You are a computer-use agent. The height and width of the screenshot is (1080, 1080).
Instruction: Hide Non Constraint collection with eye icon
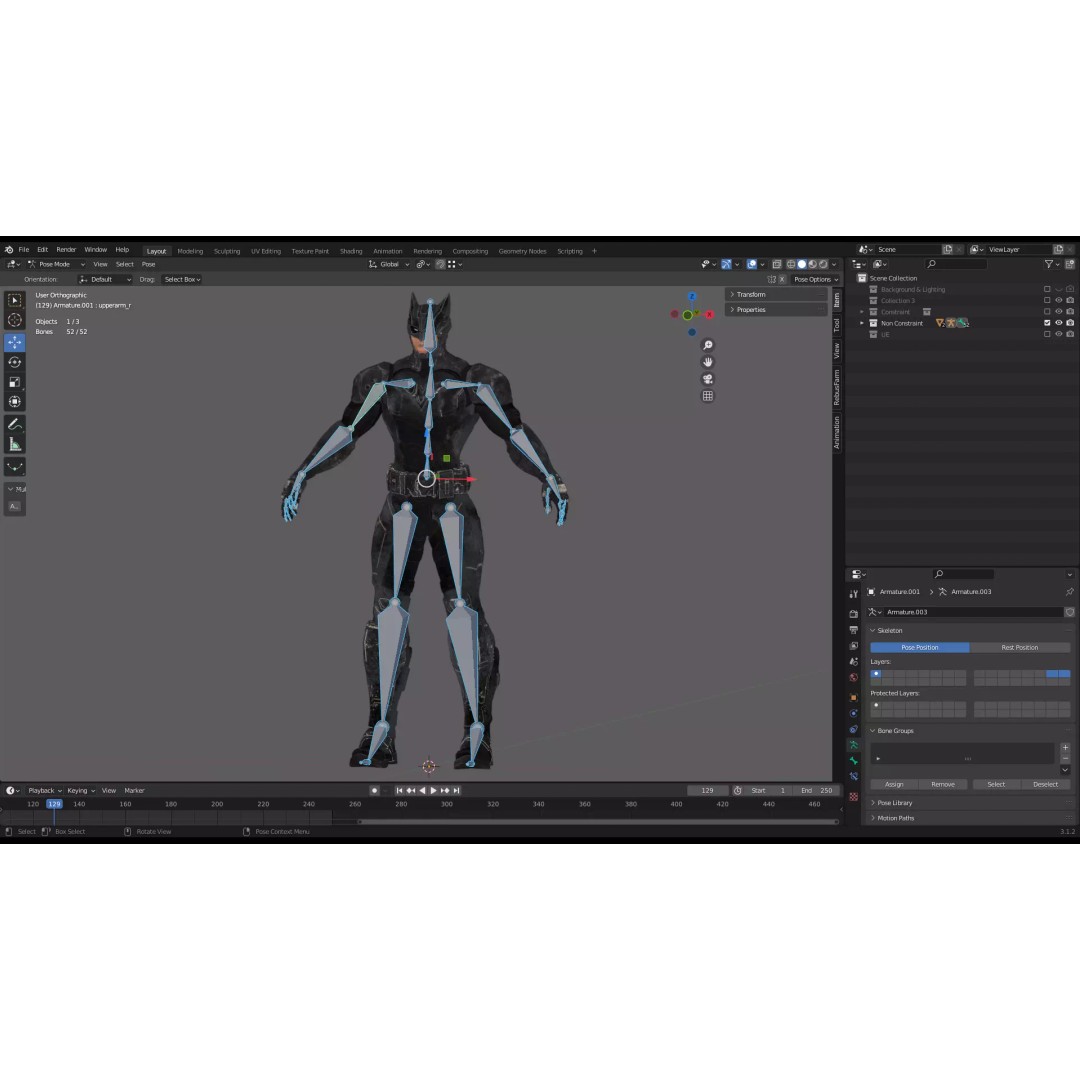(x=1059, y=323)
